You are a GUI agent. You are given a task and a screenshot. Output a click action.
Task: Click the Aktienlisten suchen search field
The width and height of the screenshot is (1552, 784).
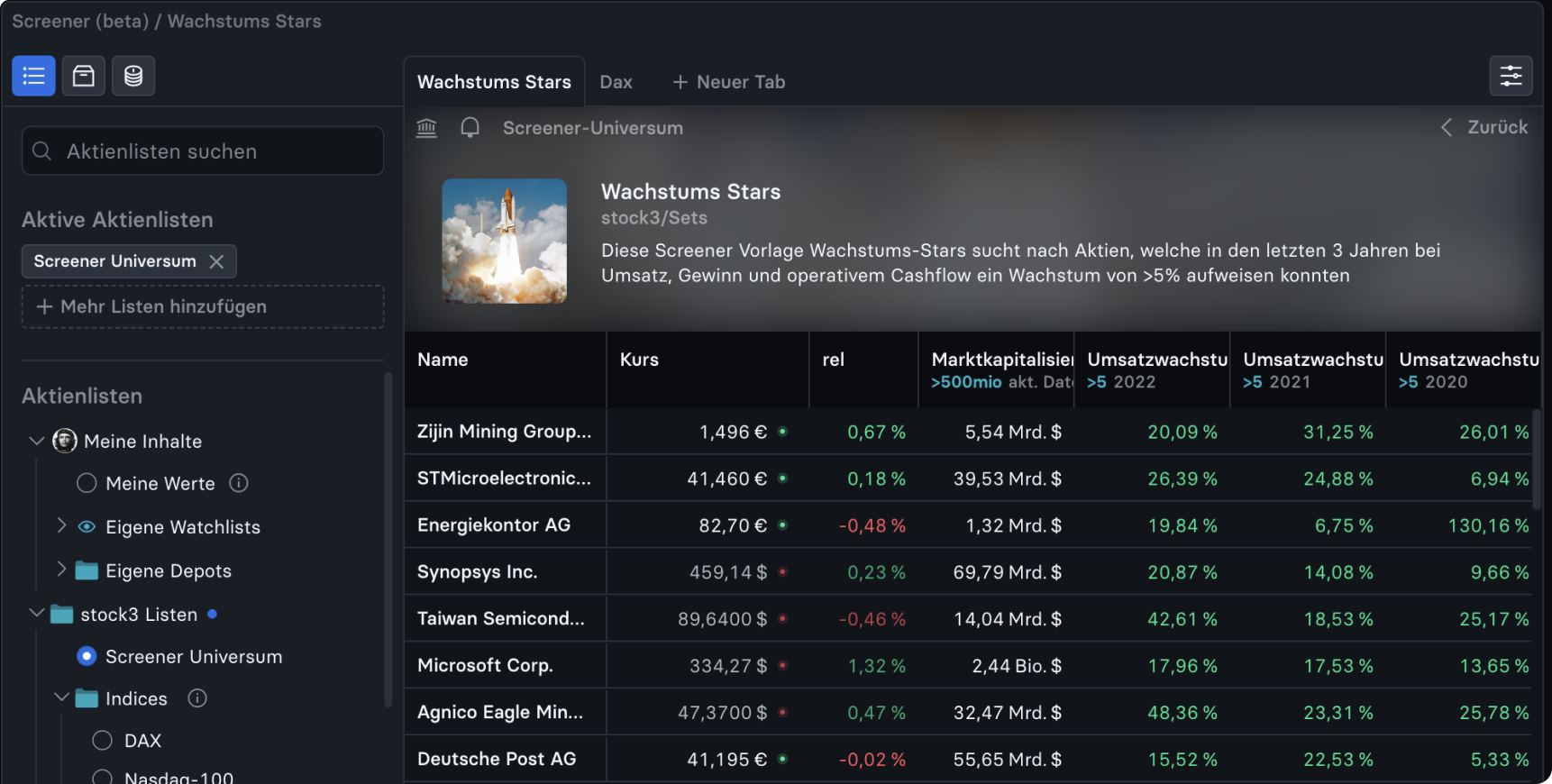203,150
